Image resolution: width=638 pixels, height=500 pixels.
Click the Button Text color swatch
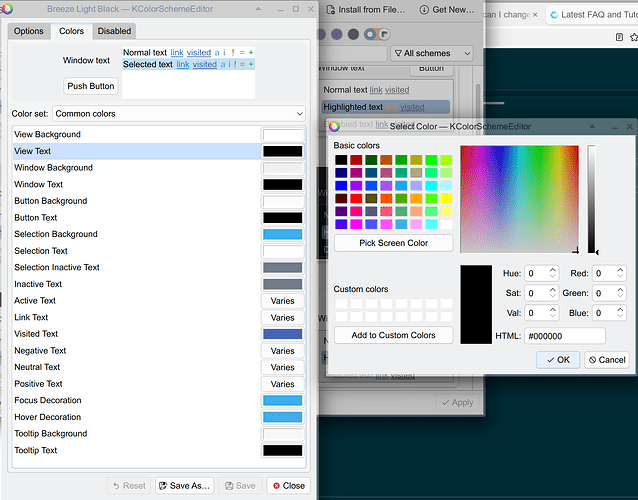(282, 218)
